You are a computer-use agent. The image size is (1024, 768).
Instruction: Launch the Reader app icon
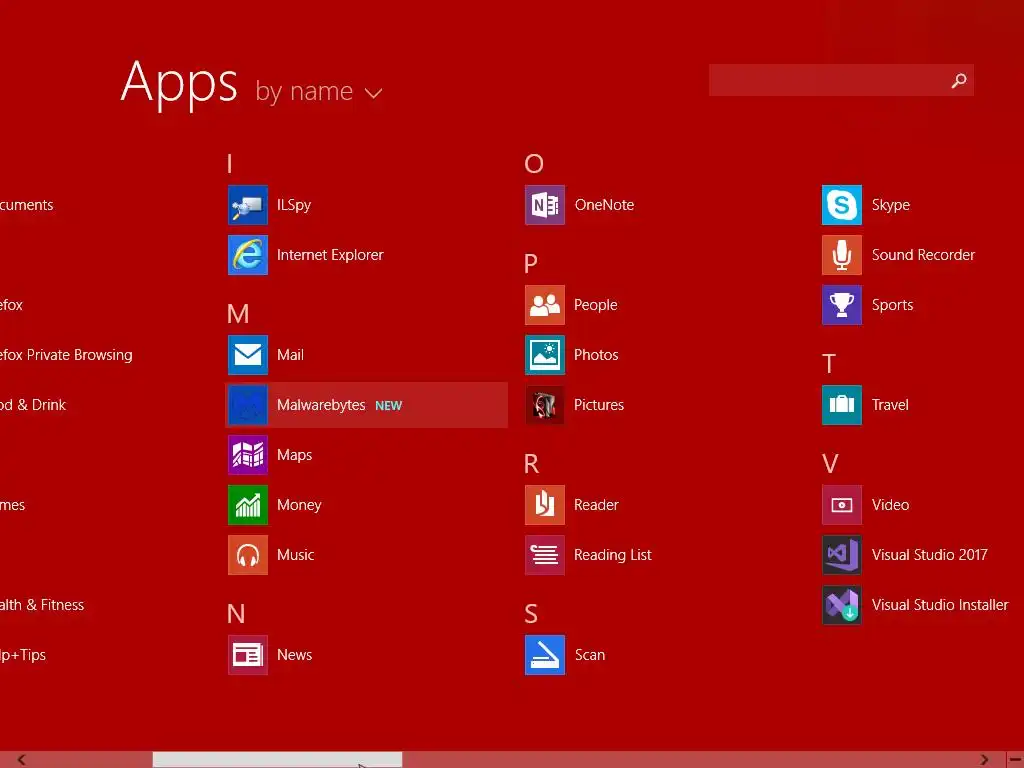point(545,505)
